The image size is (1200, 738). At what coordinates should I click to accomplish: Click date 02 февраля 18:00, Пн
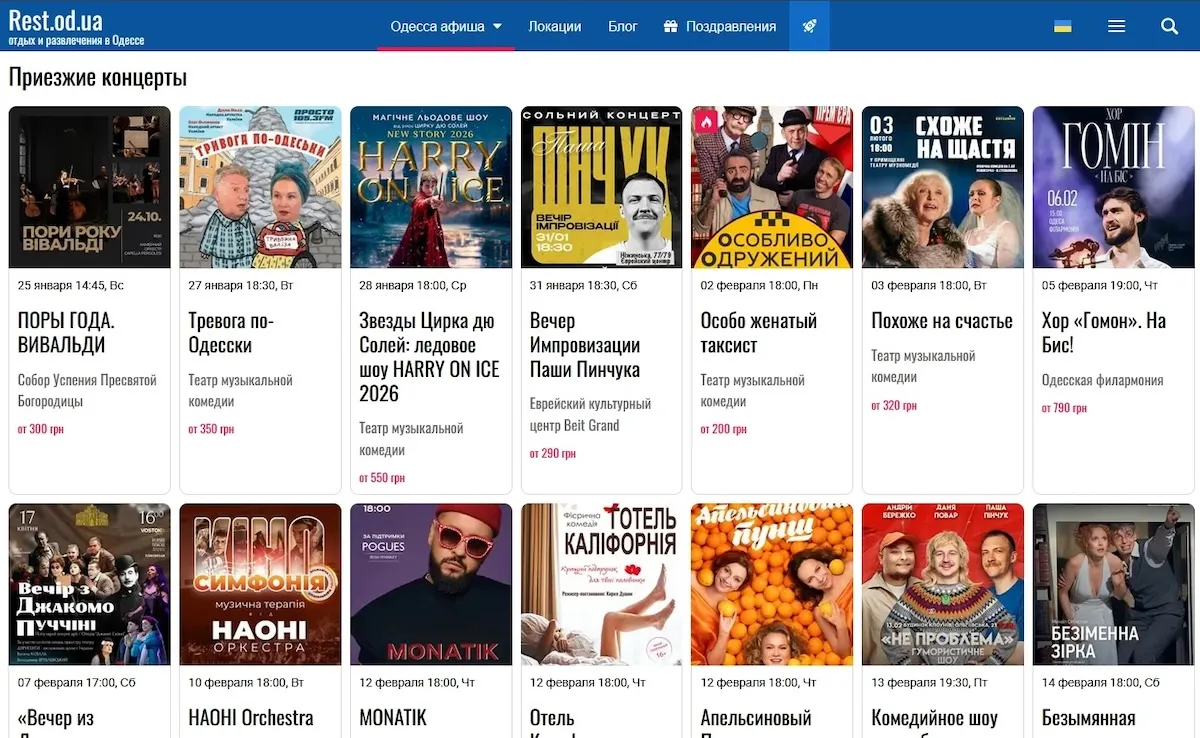tap(759, 286)
